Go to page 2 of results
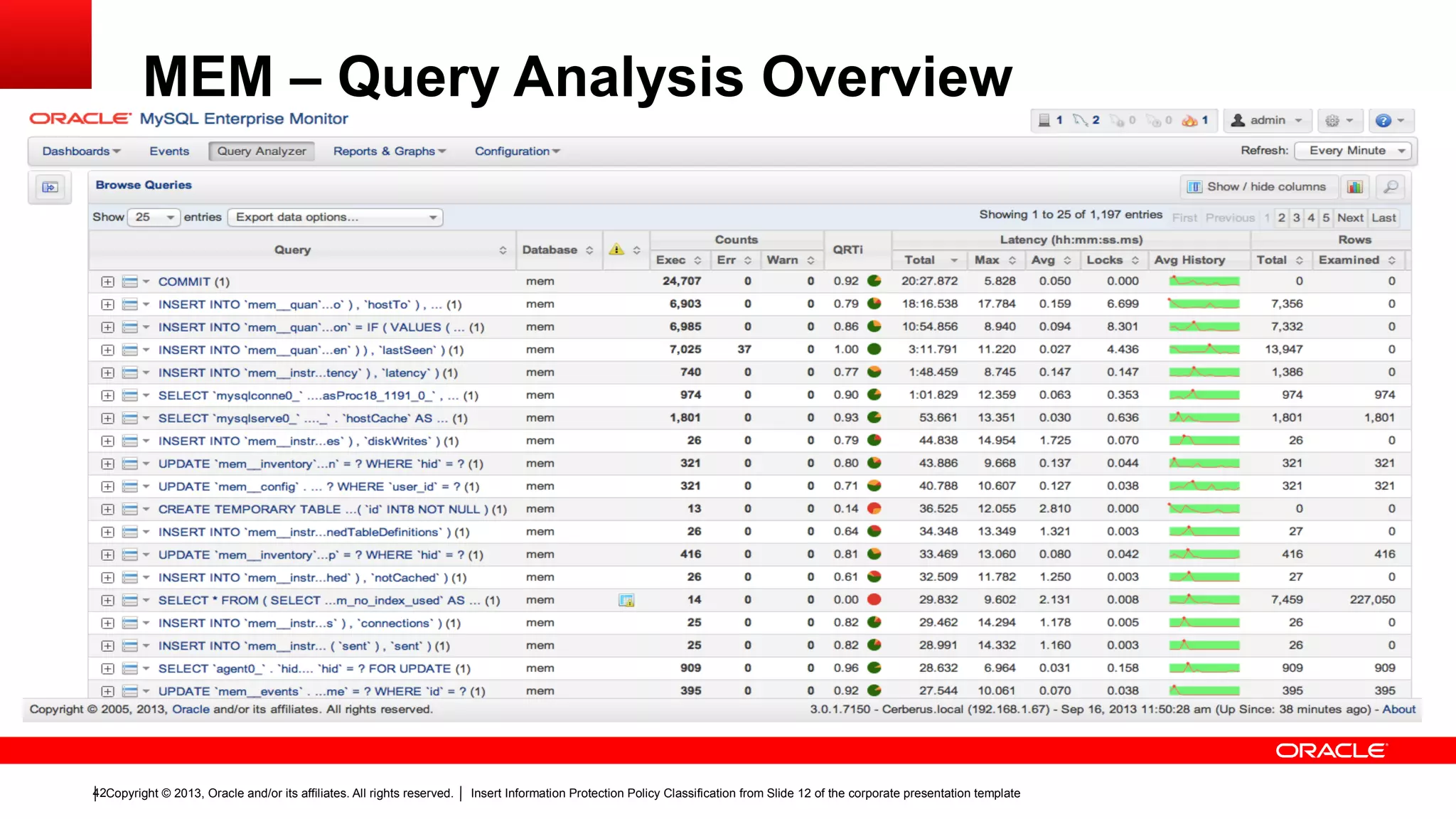Image resolution: width=1456 pixels, height=819 pixels. 1281,218
